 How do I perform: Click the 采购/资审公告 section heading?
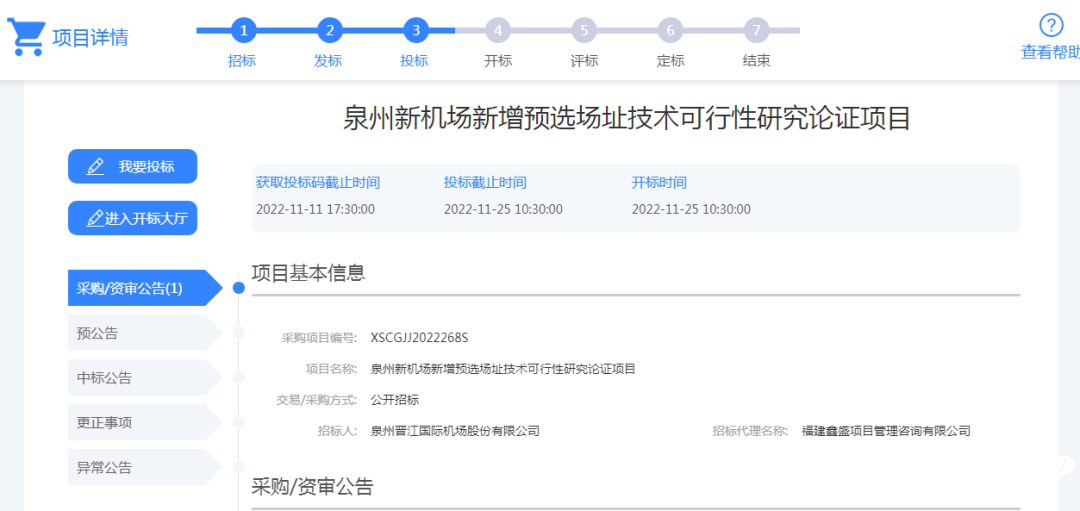[312, 487]
